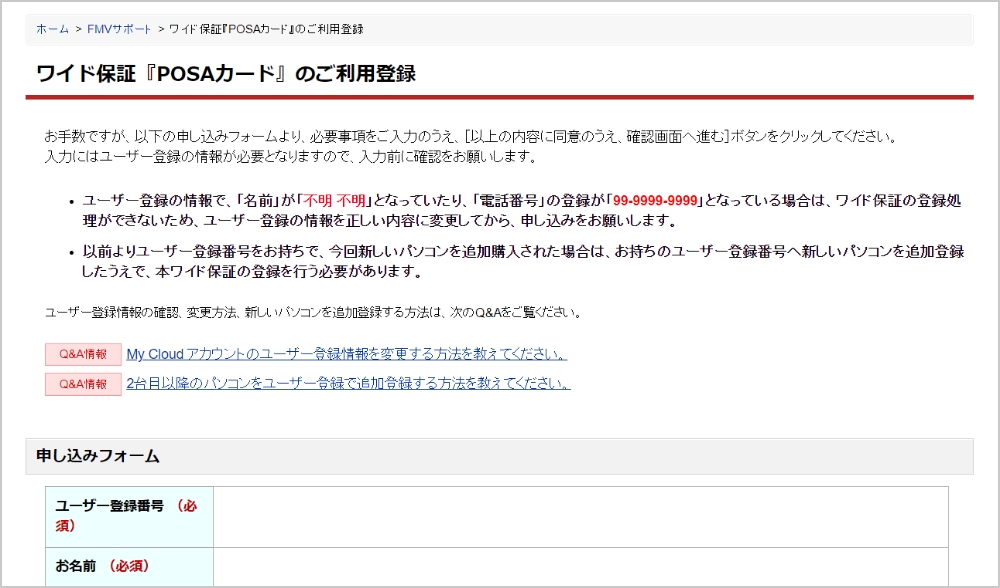1000x588 pixels.
Task: Open the FMVサポート breadcrumb link
Action: pos(119,29)
